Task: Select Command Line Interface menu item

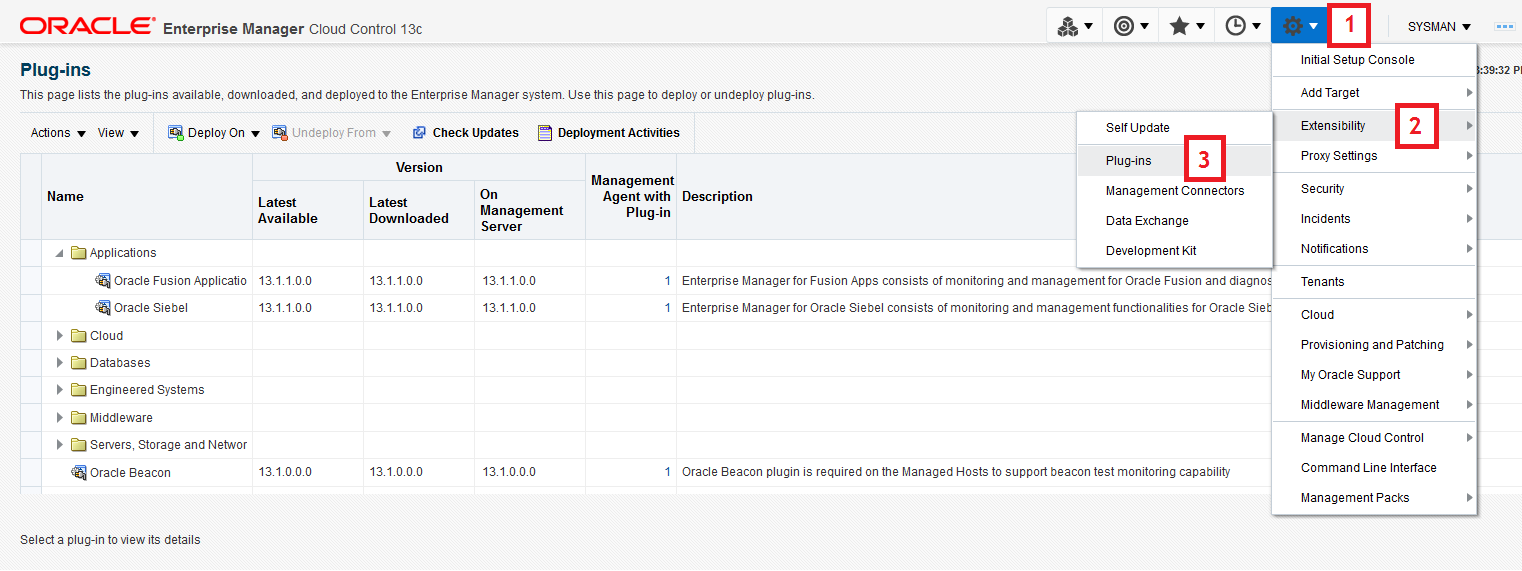Action: click(x=1374, y=468)
